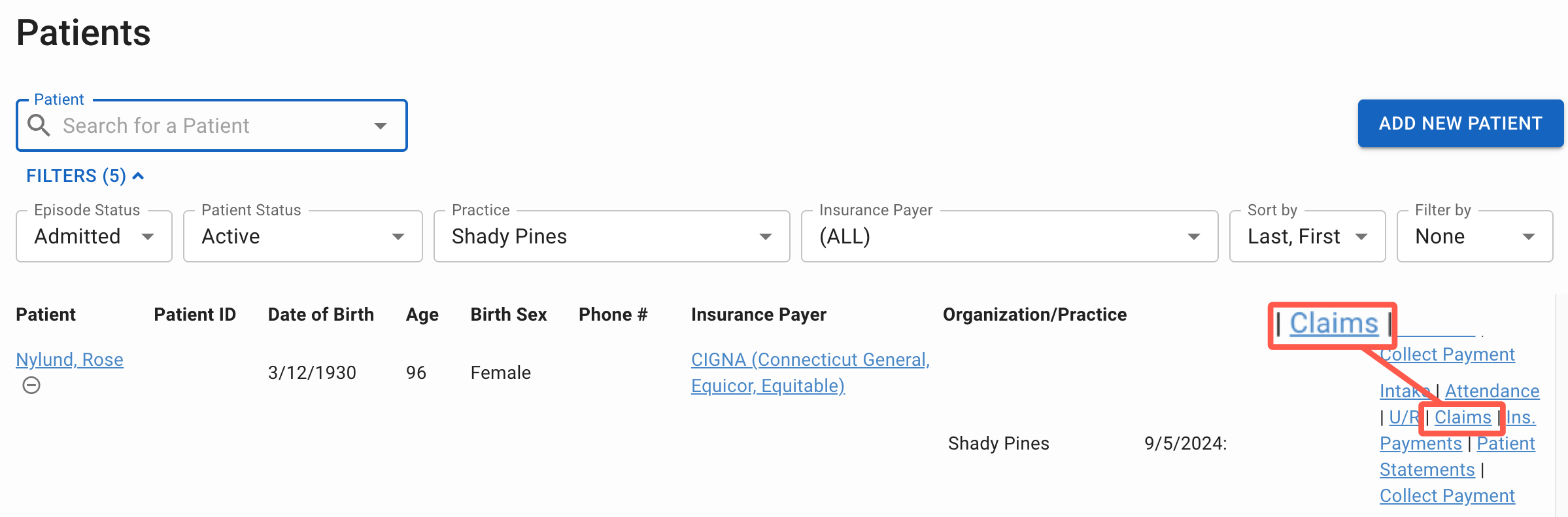Image resolution: width=1568 pixels, height=517 pixels.
Task: Click the U/R link
Action: (1403, 418)
